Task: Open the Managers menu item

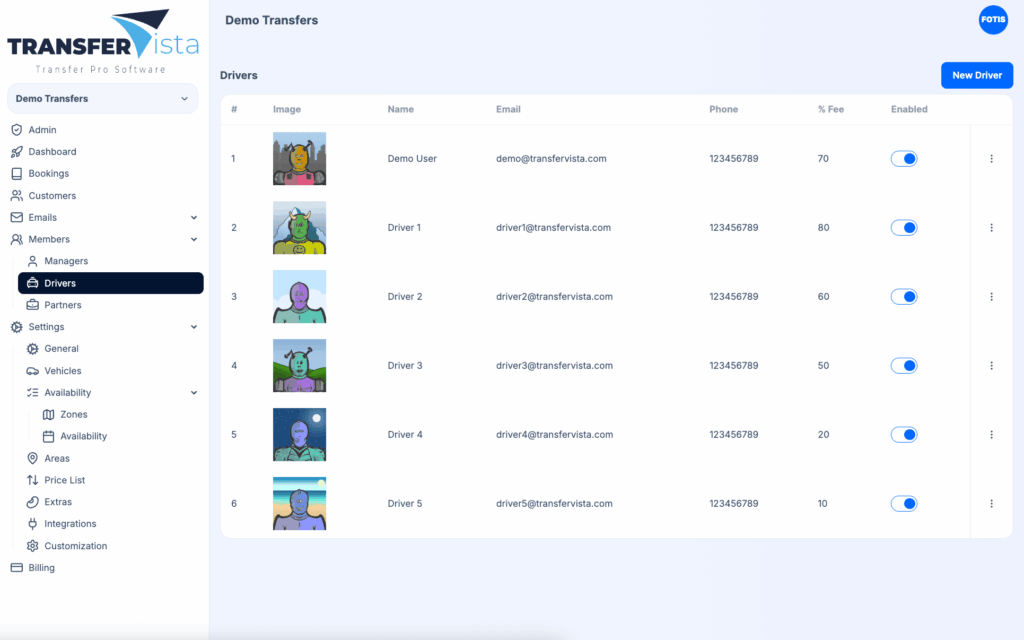Action: [66, 261]
